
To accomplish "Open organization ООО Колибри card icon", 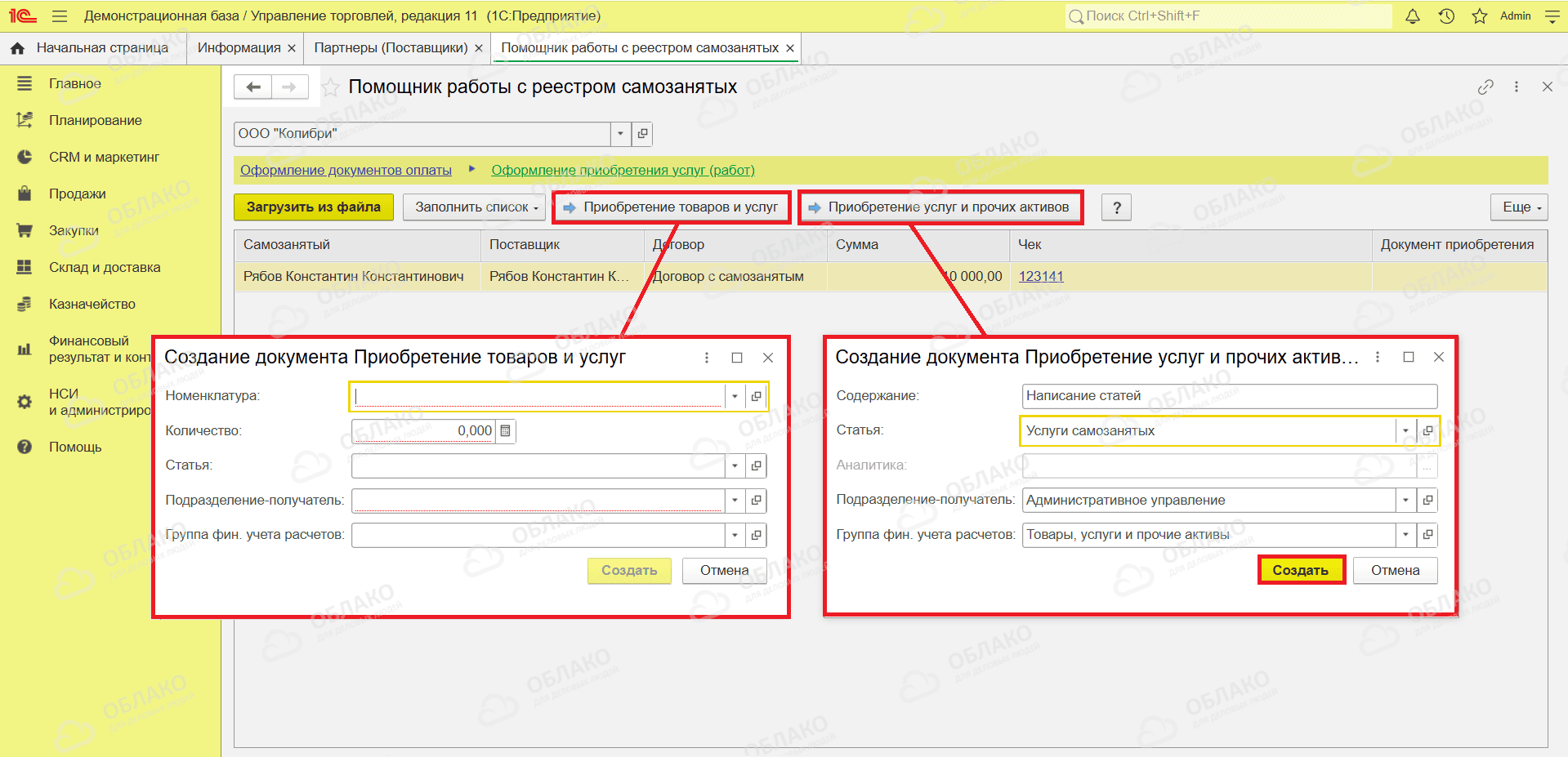I will click(x=643, y=134).
